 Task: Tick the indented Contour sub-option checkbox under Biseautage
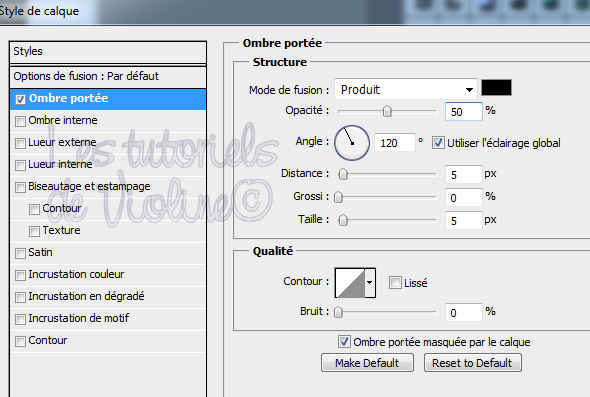(x=34, y=209)
